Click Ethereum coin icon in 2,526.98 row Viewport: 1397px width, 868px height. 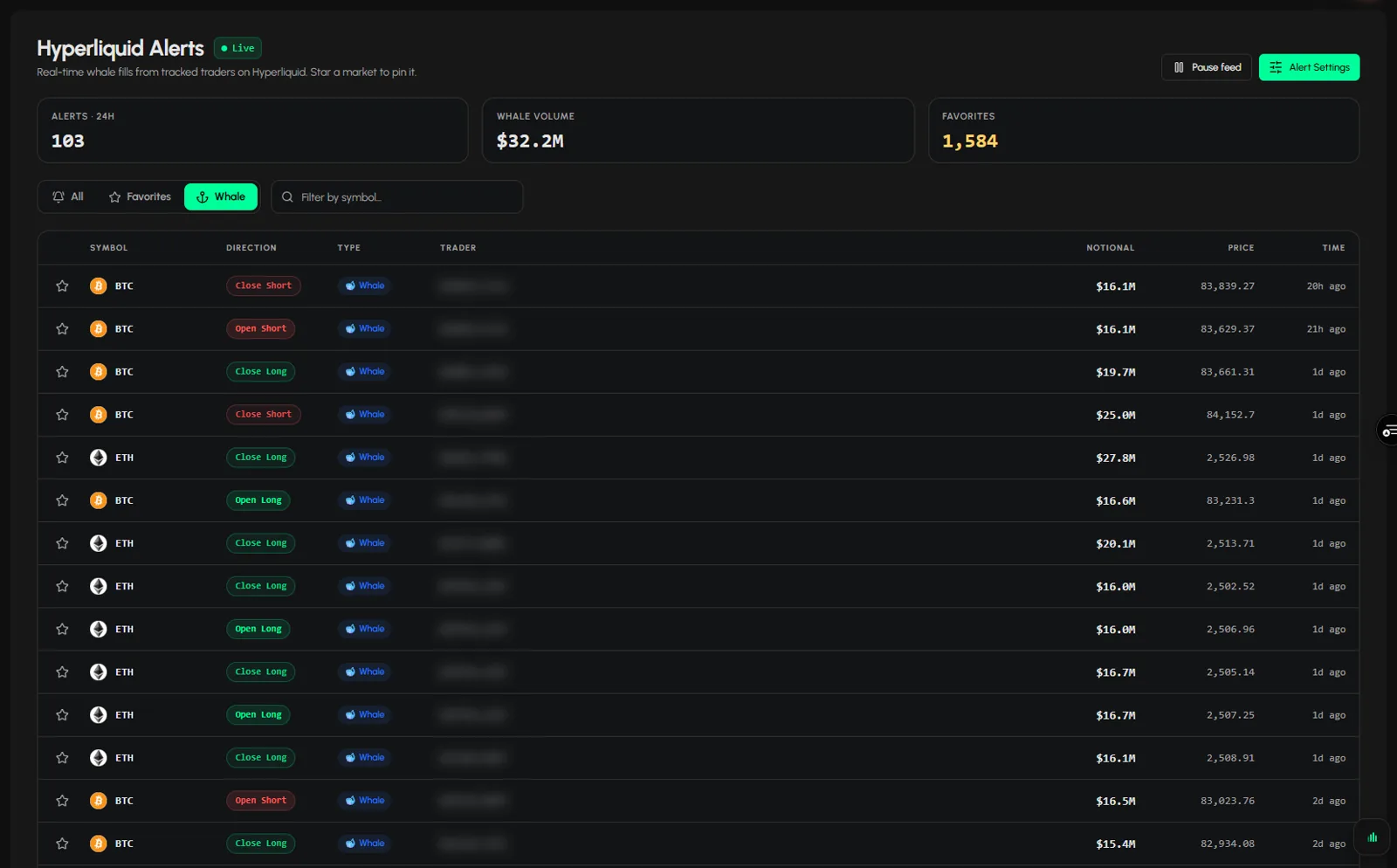(x=99, y=458)
